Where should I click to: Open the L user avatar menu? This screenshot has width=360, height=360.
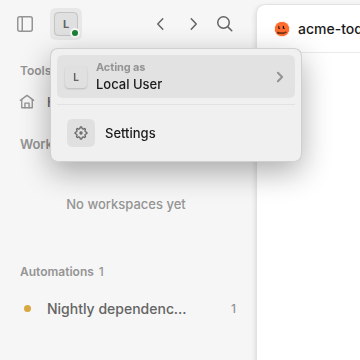pyautogui.click(x=66, y=24)
